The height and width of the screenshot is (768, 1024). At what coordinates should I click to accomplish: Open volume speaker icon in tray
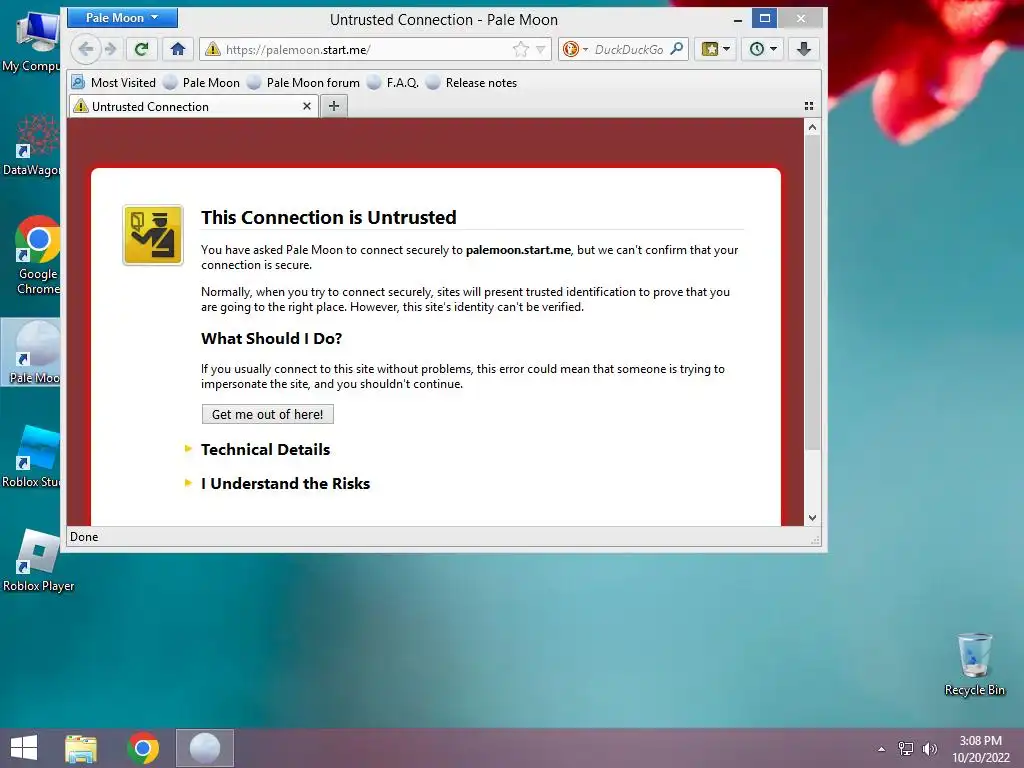coord(929,749)
